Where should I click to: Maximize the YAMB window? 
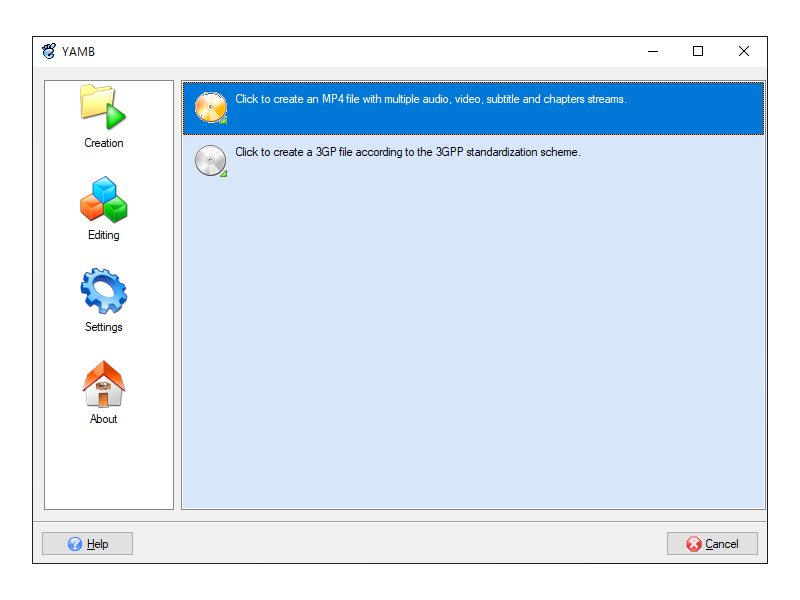[x=698, y=51]
